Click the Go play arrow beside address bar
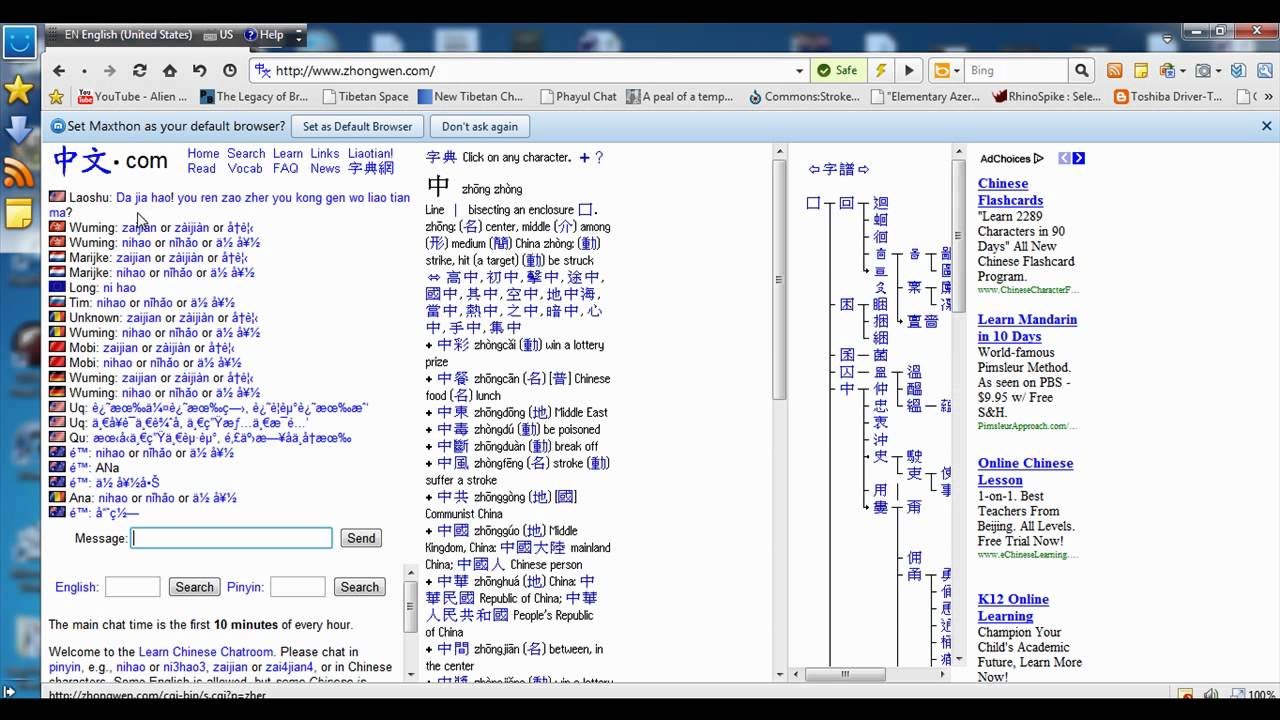 coord(909,70)
